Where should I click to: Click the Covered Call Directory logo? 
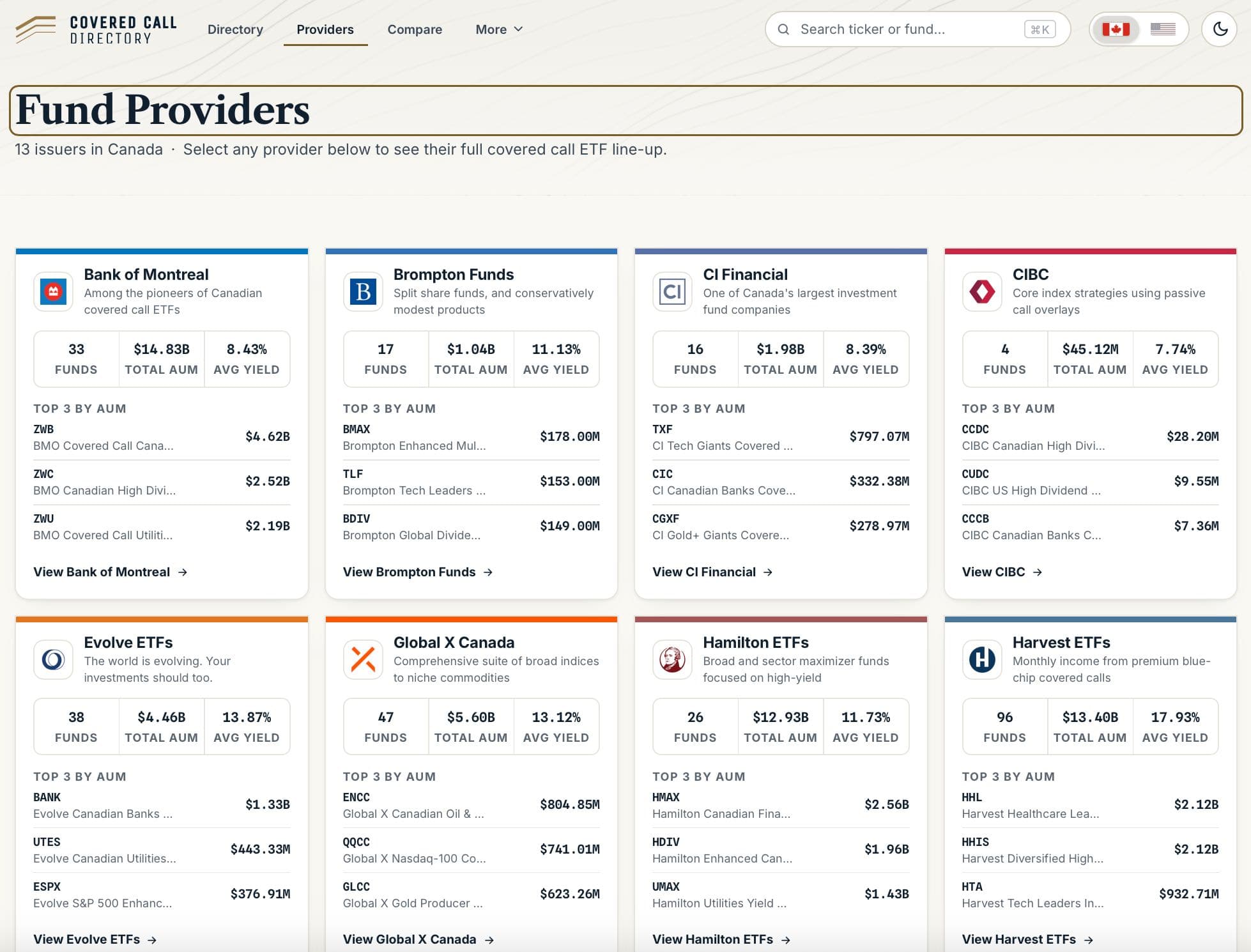click(96, 29)
